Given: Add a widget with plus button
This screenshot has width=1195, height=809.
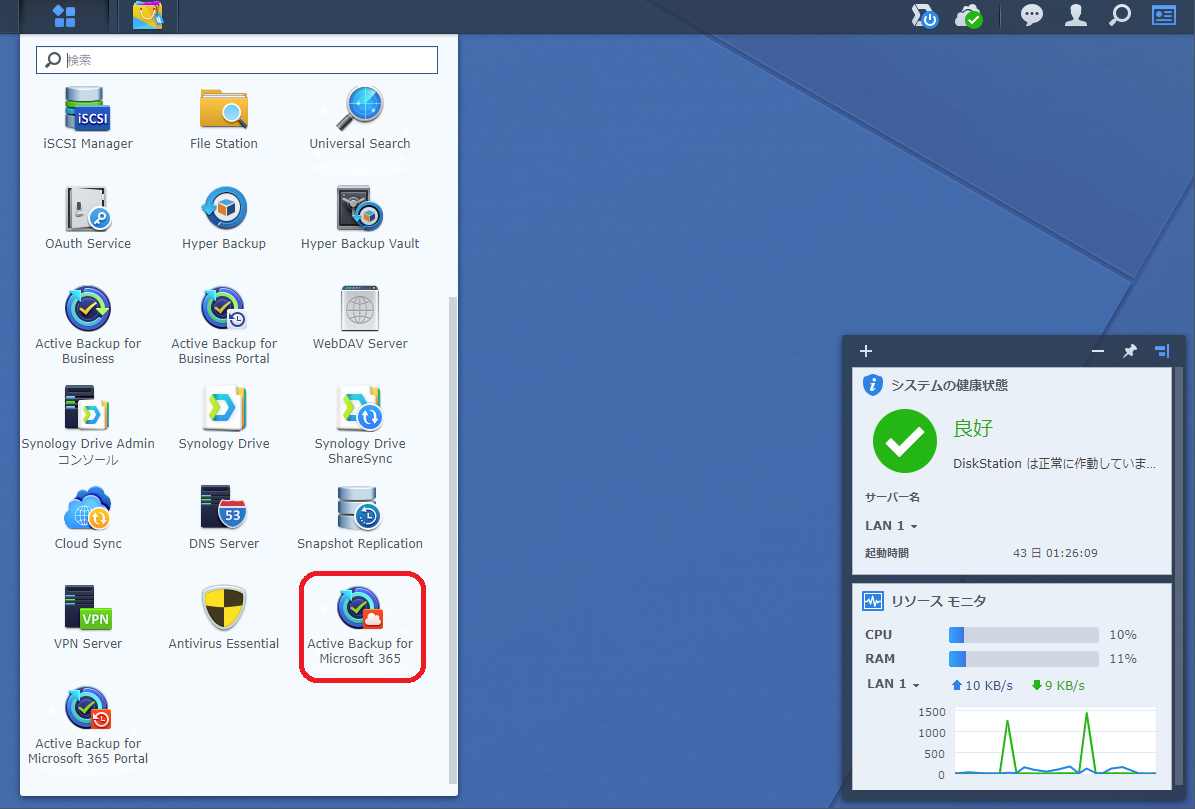Looking at the screenshot, I should pos(866,351).
